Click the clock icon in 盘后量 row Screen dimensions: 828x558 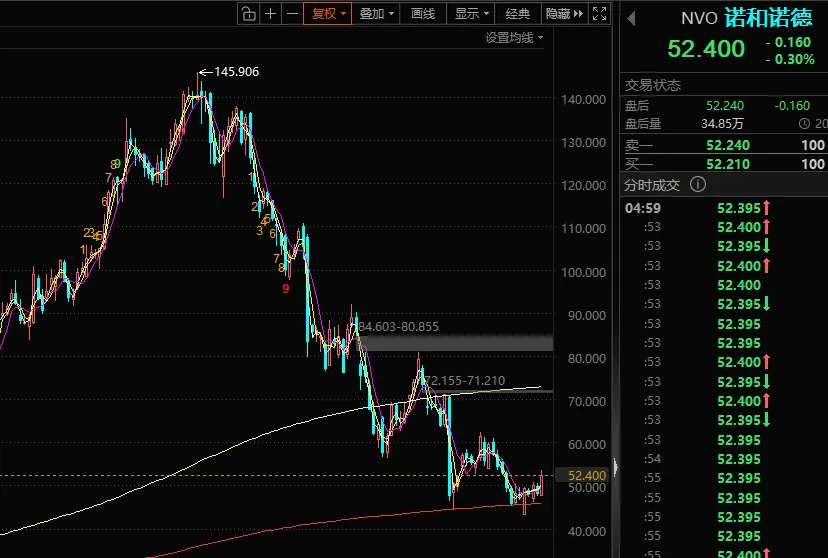(804, 124)
